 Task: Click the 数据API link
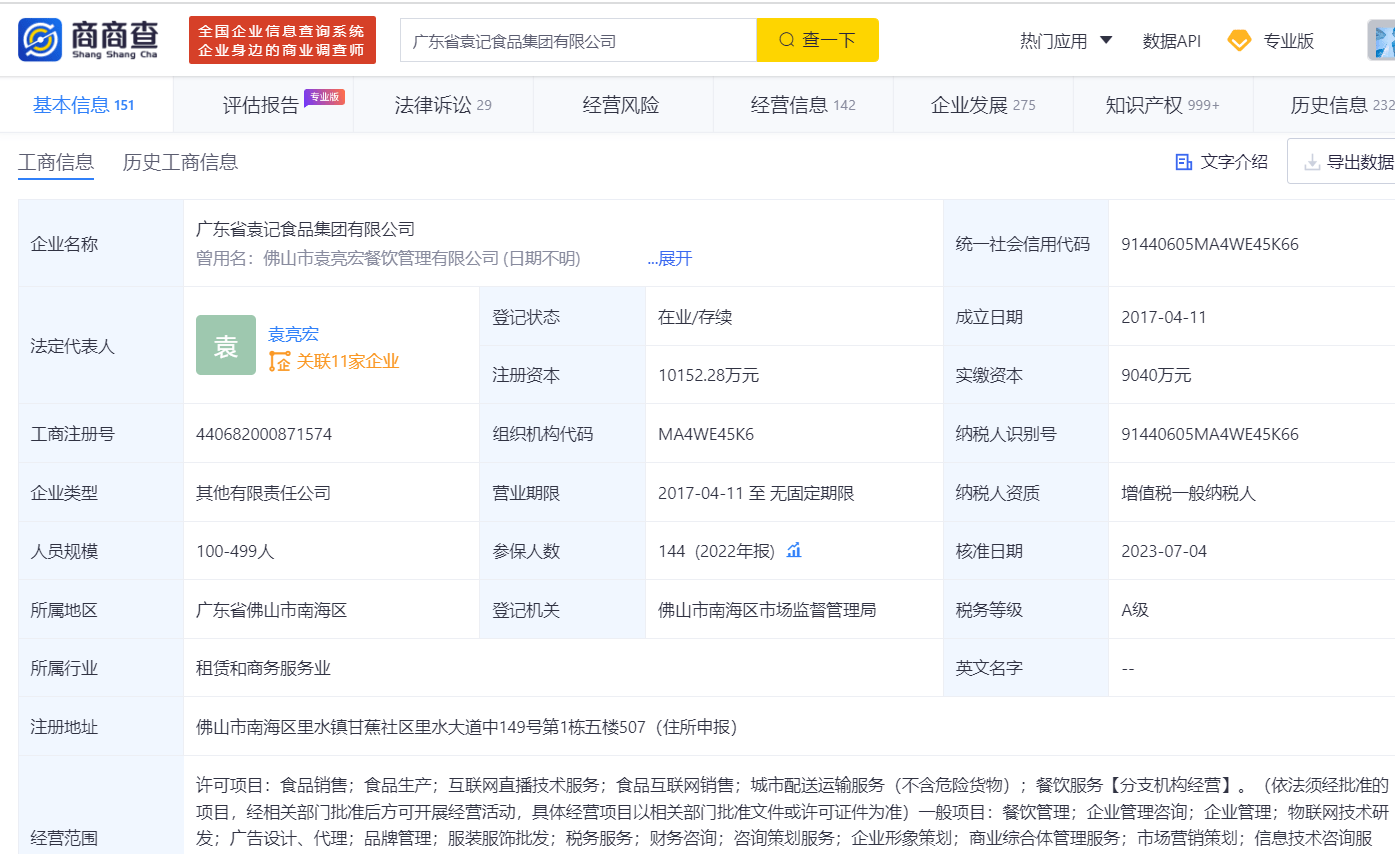(x=1171, y=41)
